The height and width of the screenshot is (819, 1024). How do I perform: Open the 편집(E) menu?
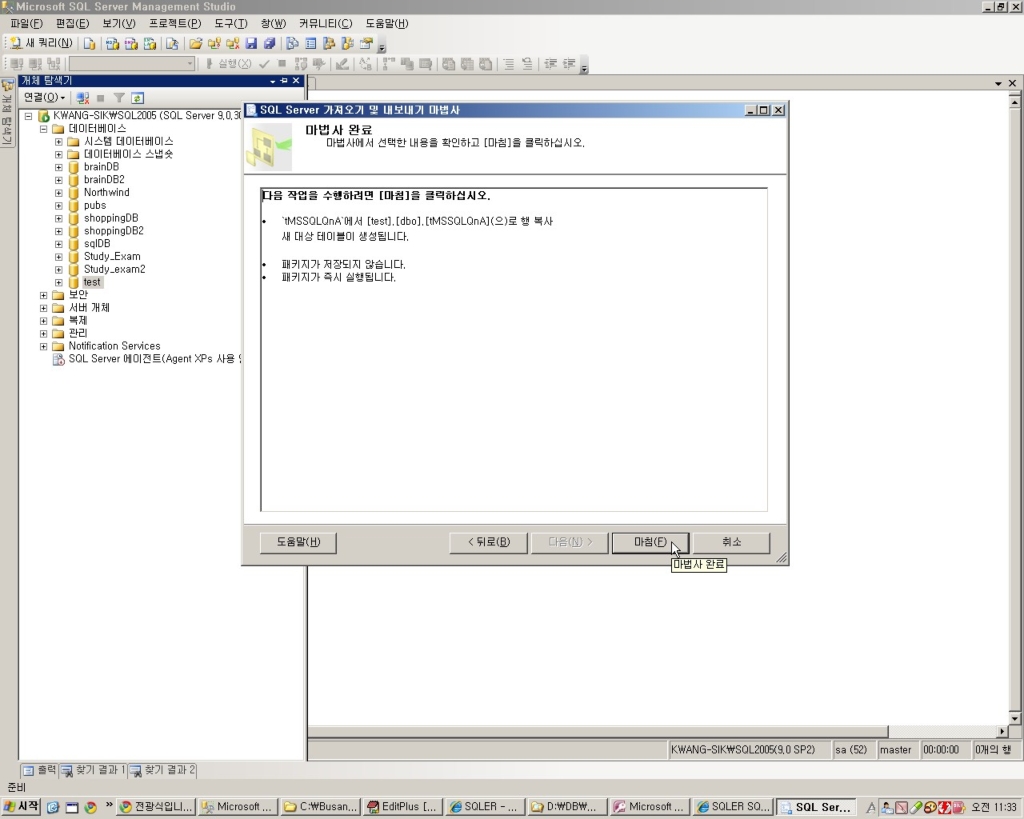(x=72, y=24)
